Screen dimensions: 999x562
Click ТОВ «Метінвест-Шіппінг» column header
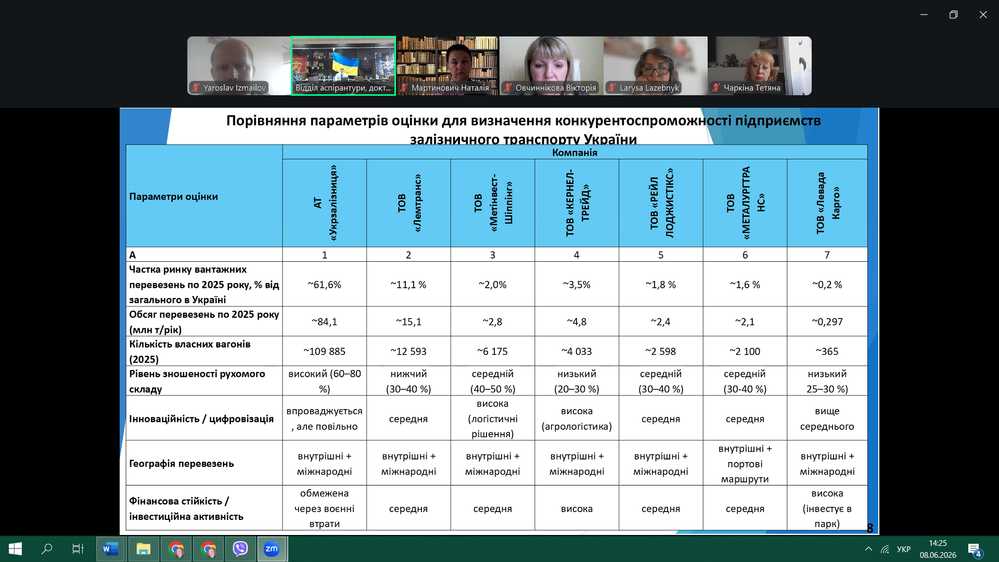(492, 203)
